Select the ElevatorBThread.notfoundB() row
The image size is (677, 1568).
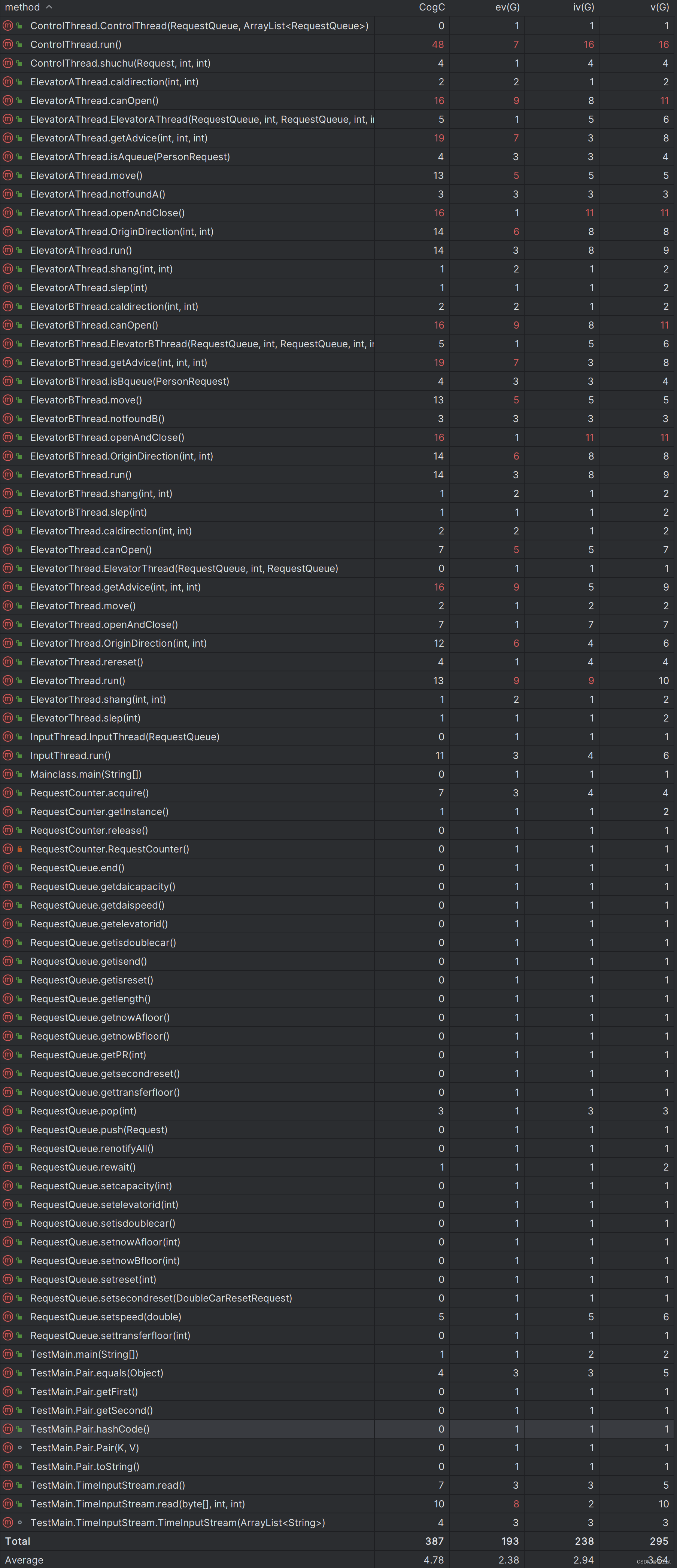338,419
